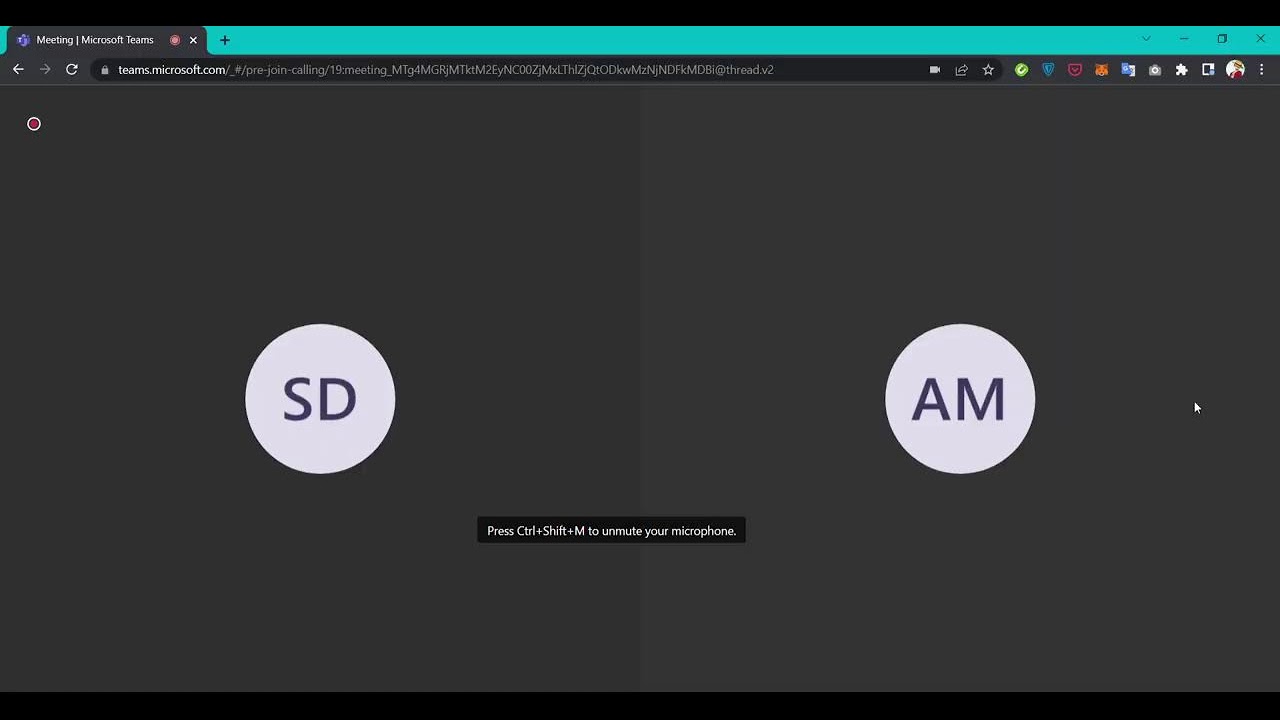Open camera permission icon in address bar
This screenshot has height=720, width=1280.
click(935, 70)
